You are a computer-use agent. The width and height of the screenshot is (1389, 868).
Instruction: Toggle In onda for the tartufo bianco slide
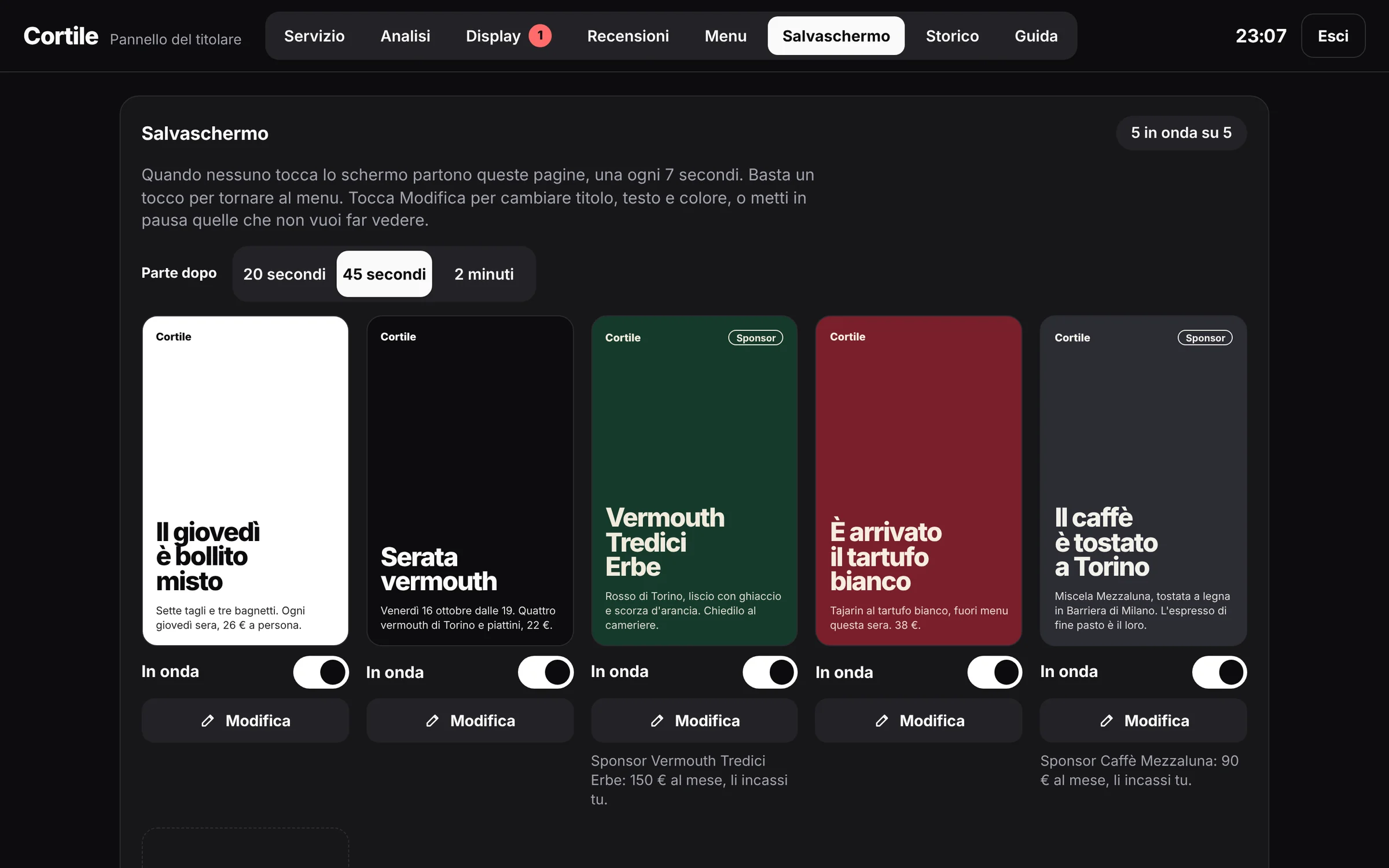pos(994,672)
